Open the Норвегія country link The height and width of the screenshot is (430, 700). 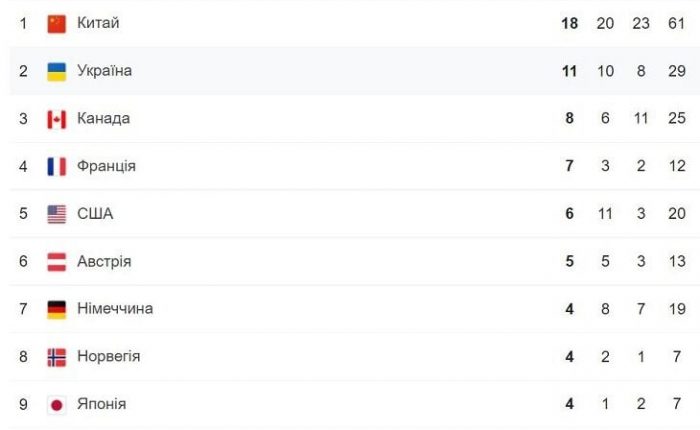[108, 356]
